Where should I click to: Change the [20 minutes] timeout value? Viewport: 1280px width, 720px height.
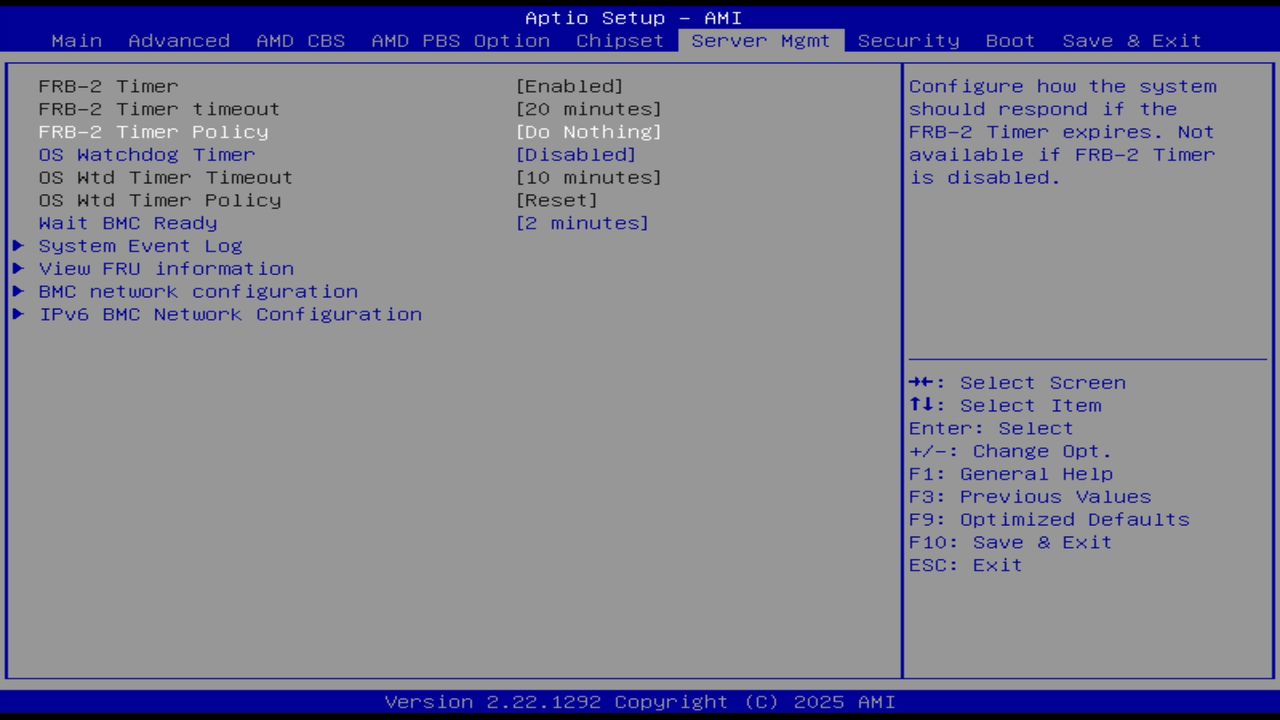pyautogui.click(x=588, y=109)
